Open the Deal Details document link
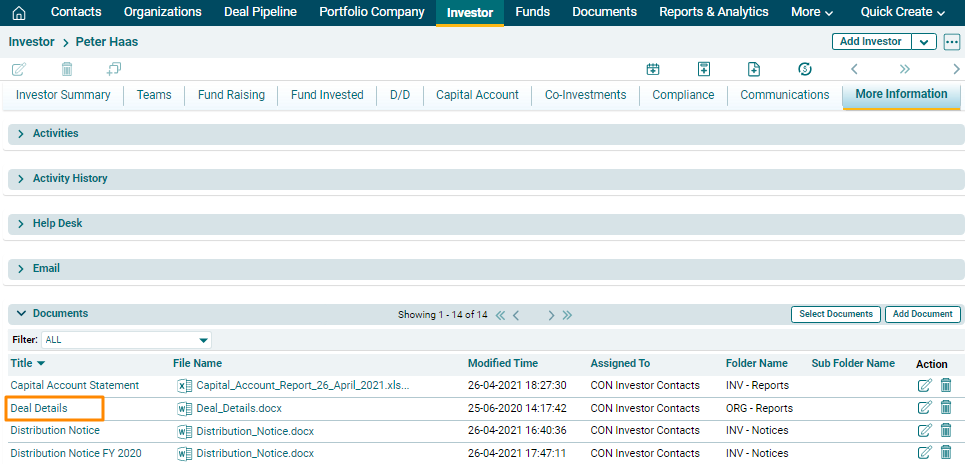965x464 pixels. 39,408
